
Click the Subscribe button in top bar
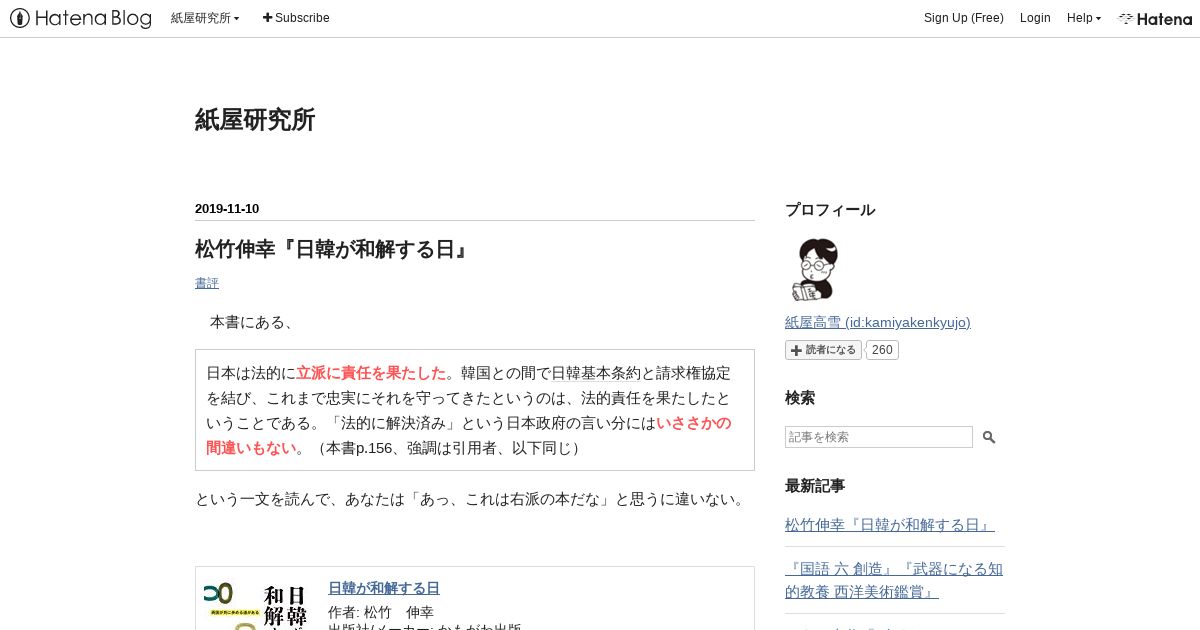(x=296, y=18)
